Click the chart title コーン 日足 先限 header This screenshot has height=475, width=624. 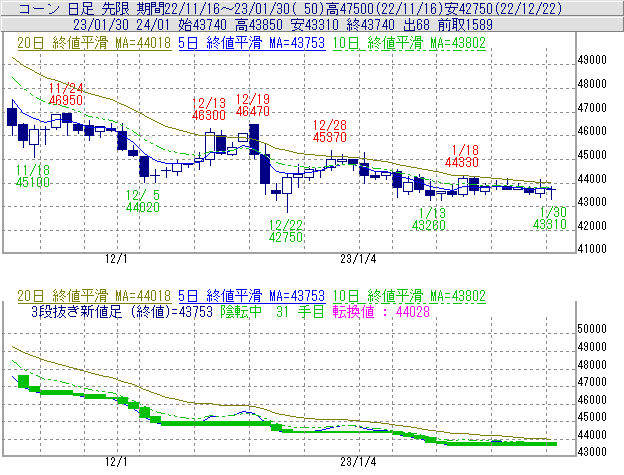[74, 8]
